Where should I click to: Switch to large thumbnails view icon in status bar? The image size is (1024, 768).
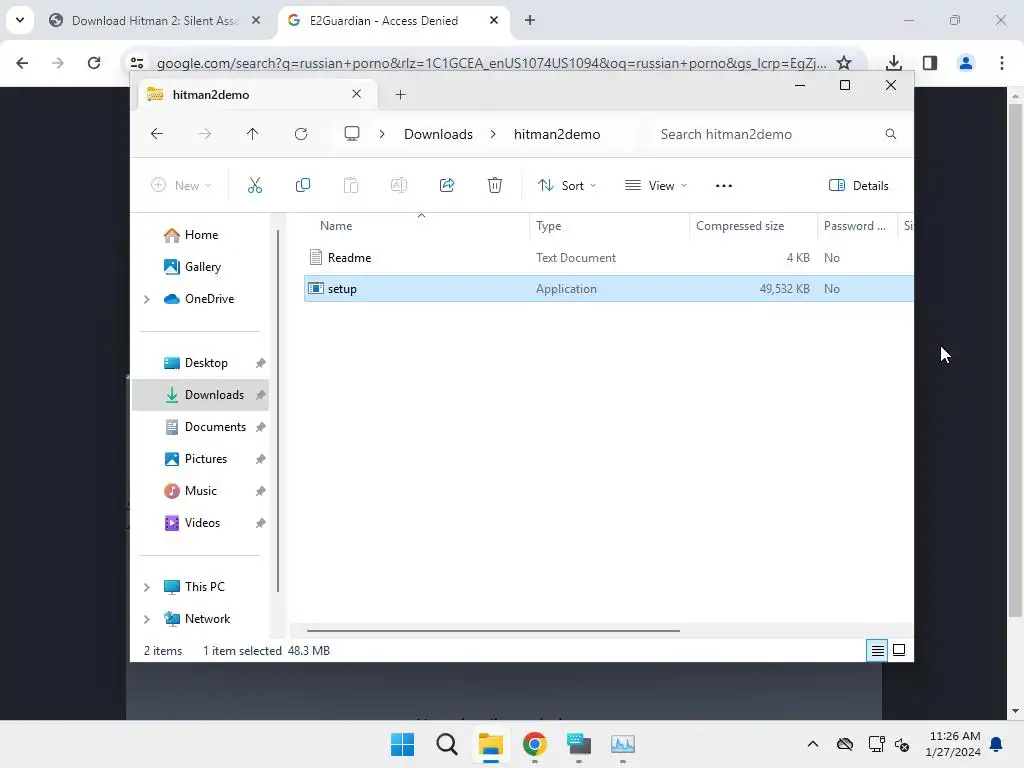point(899,650)
